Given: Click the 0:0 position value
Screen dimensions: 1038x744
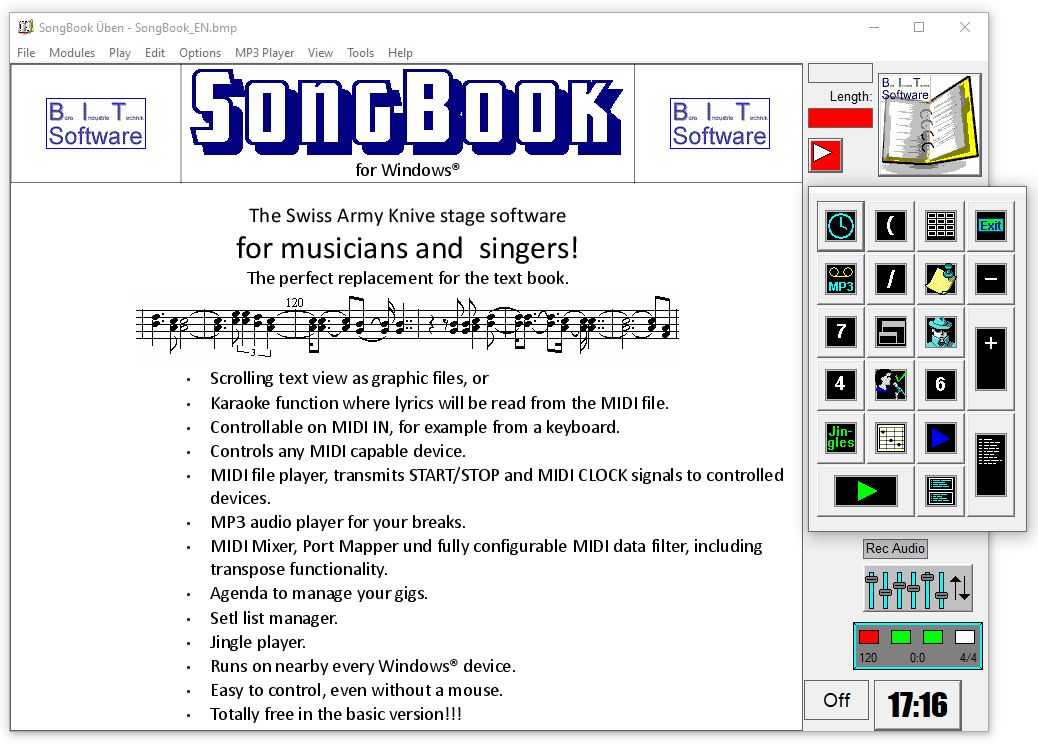Looking at the screenshot, I should coord(917,658).
